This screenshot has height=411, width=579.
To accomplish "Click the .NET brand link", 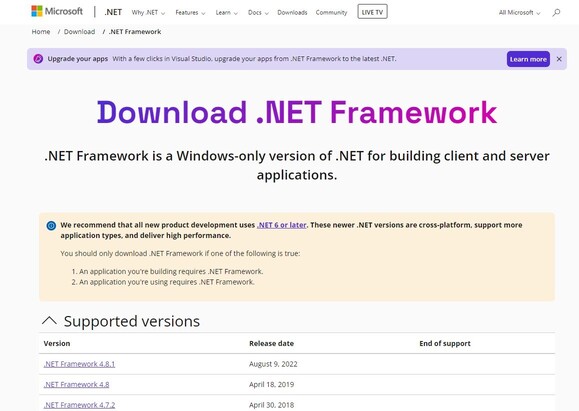I will coord(113,12).
